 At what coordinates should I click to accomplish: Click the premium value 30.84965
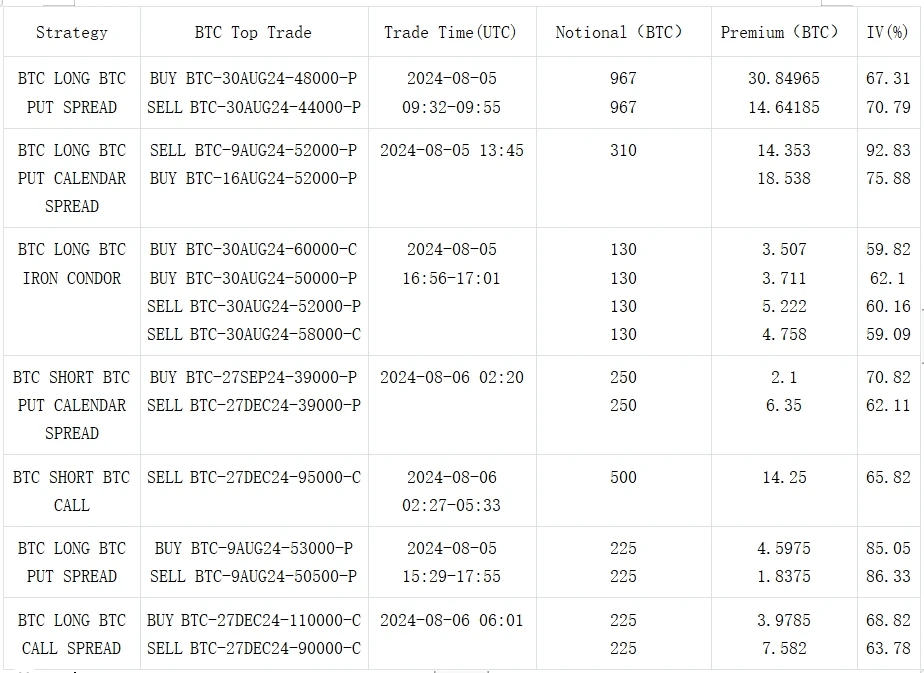tap(784, 78)
